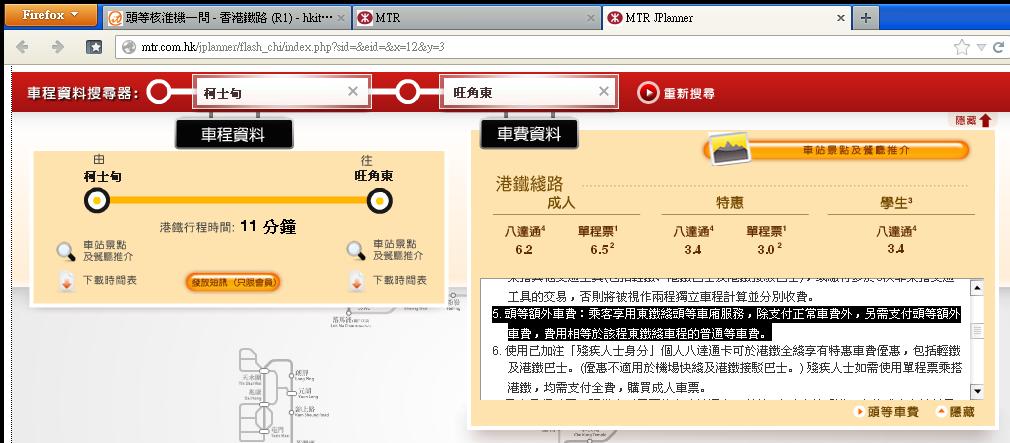The image size is (1010, 443).
Task: Switch to the 頭等核准機一問 hkitalk tab
Action: click(x=227, y=18)
